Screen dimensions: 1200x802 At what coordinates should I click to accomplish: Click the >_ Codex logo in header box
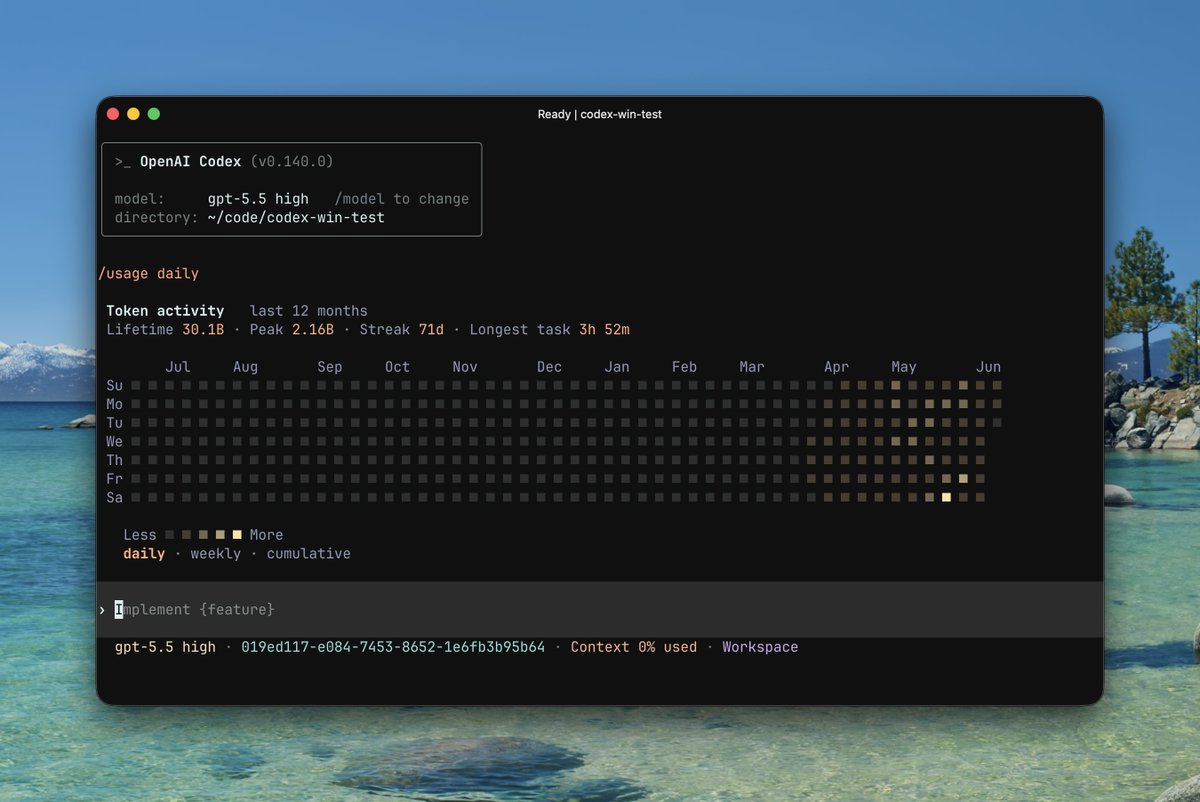click(123, 161)
